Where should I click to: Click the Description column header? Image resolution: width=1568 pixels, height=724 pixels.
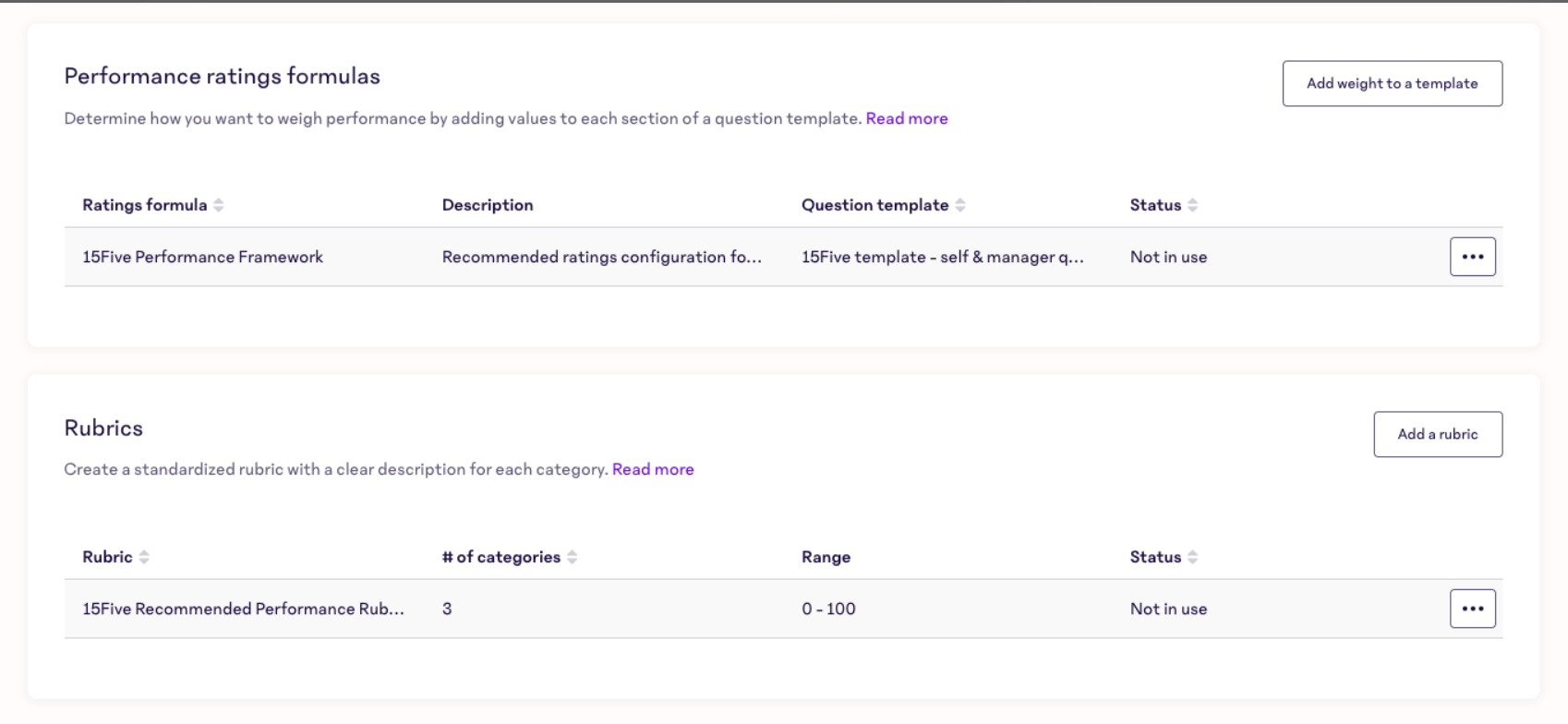(487, 205)
